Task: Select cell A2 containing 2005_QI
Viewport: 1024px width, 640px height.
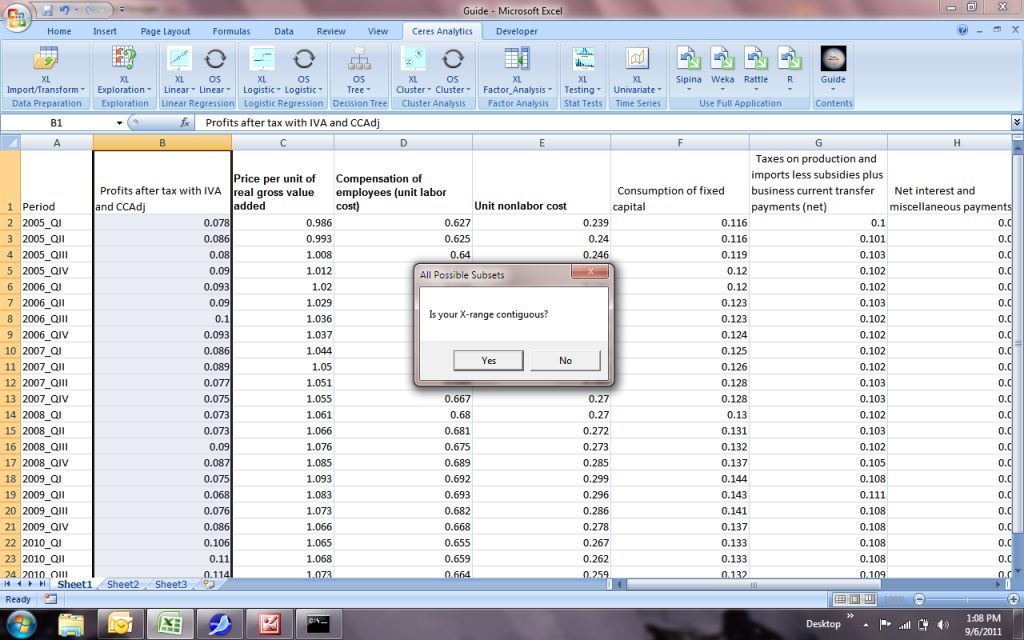Action: point(57,223)
